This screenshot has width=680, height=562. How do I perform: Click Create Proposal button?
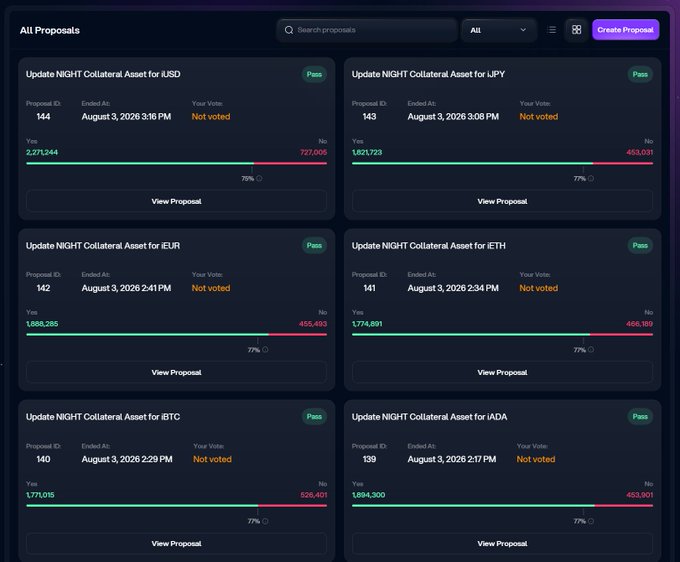625,30
